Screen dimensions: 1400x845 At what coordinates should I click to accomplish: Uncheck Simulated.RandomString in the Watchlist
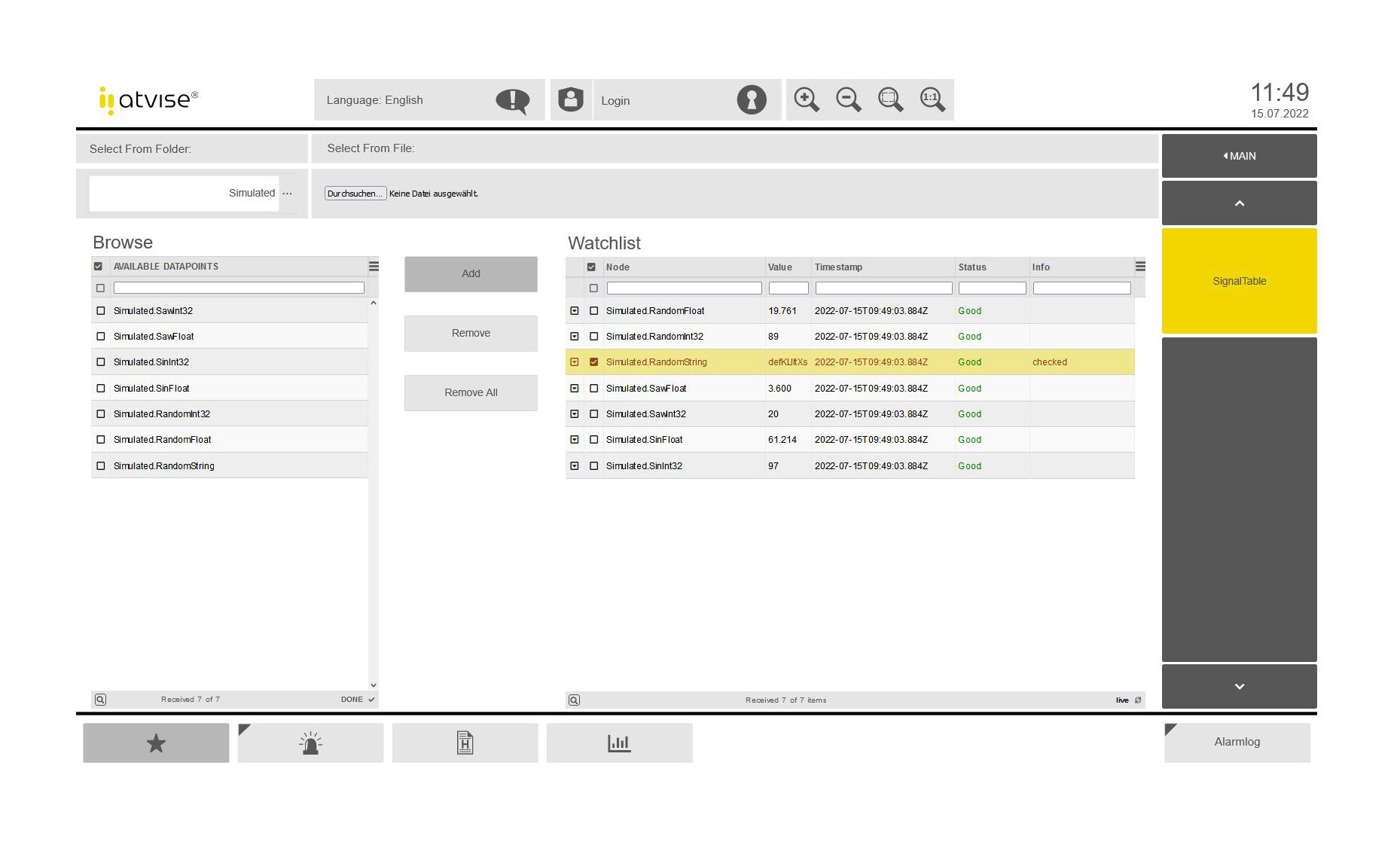593,362
